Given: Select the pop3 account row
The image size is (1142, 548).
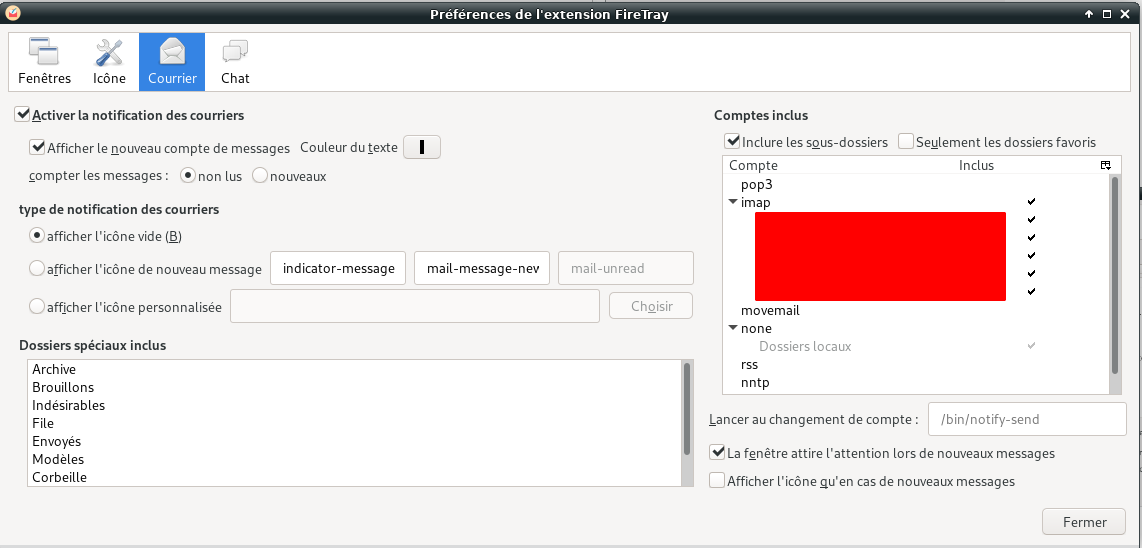Looking at the screenshot, I should 757,184.
